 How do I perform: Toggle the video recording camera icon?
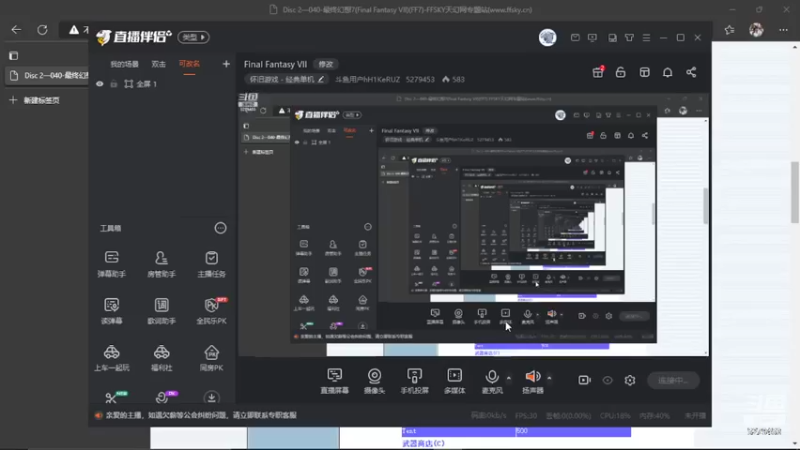[x=584, y=380]
